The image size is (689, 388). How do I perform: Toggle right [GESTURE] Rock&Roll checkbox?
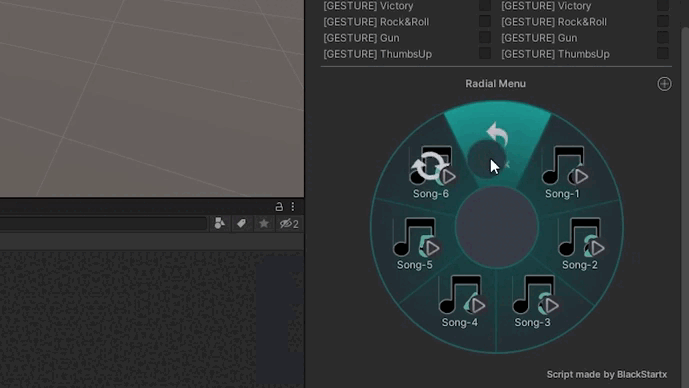coord(663,21)
